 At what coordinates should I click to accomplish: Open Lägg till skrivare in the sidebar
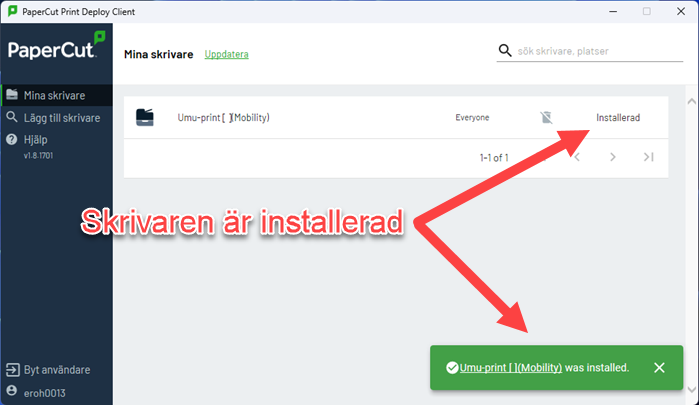57,118
